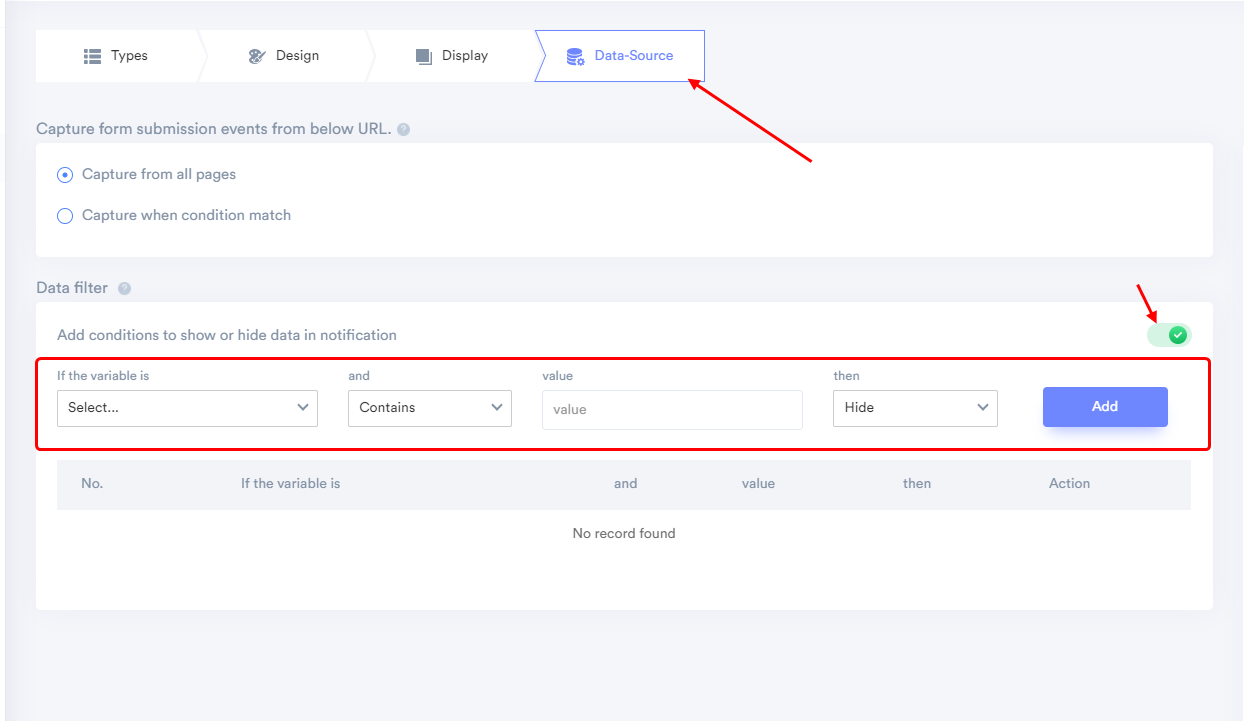Click the Data-Source database icon
Viewport: 1244px width, 721px height.
[575, 56]
